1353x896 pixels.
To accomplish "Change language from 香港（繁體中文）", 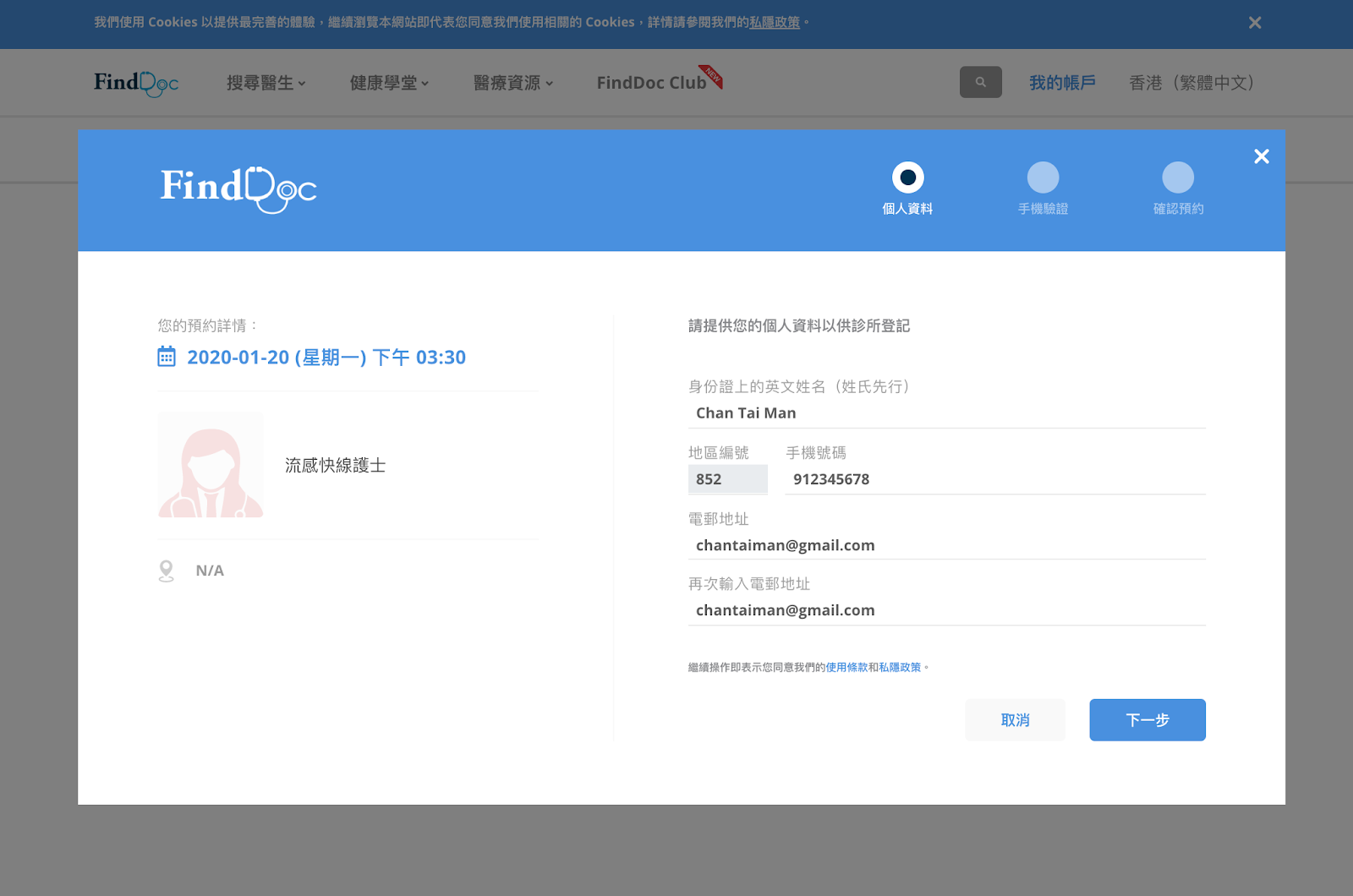I will tap(1191, 83).
